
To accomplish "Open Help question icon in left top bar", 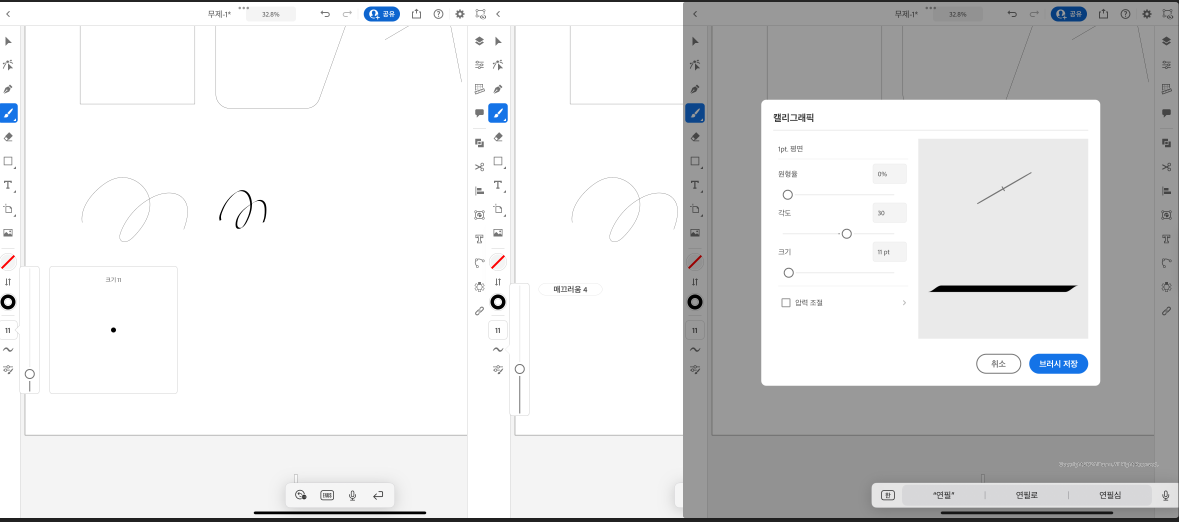I will (x=438, y=14).
